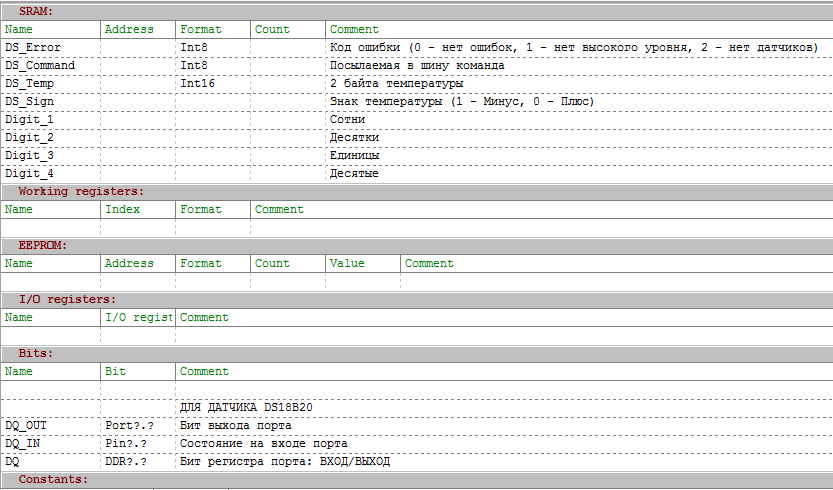Toggle the I/O registers section header
833x490 pixels.
click(67, 299)
